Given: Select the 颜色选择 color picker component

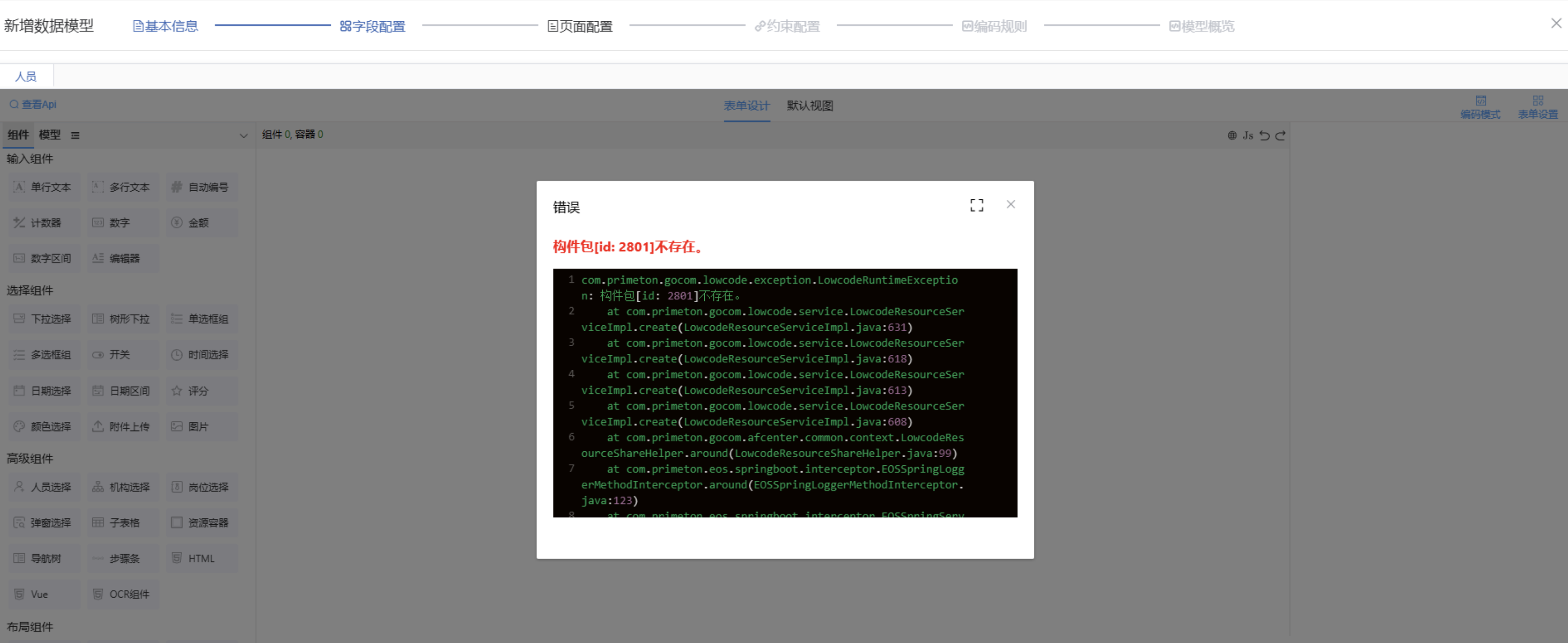Looking at the screenshot, I should (43, 426).
